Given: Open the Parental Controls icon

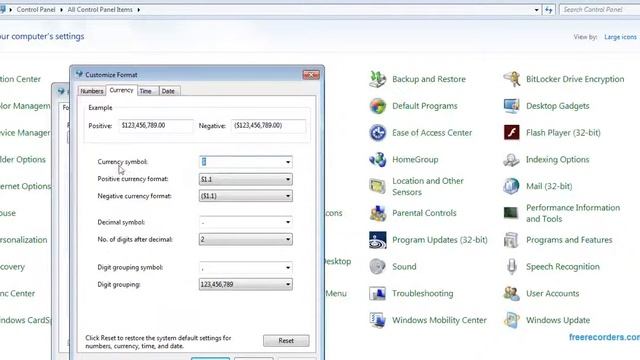Looking at the screenshot, I should (x=378, y=213).
